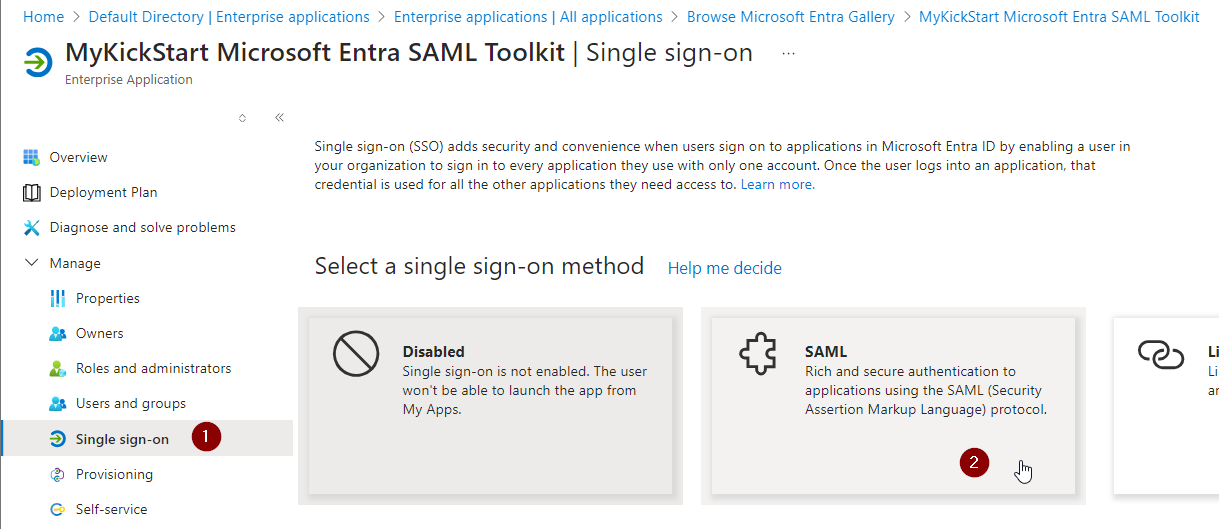
Task: Navigate to Browse Microsoft Entra Gallery breadcrumb
Action: coord(790,17)
